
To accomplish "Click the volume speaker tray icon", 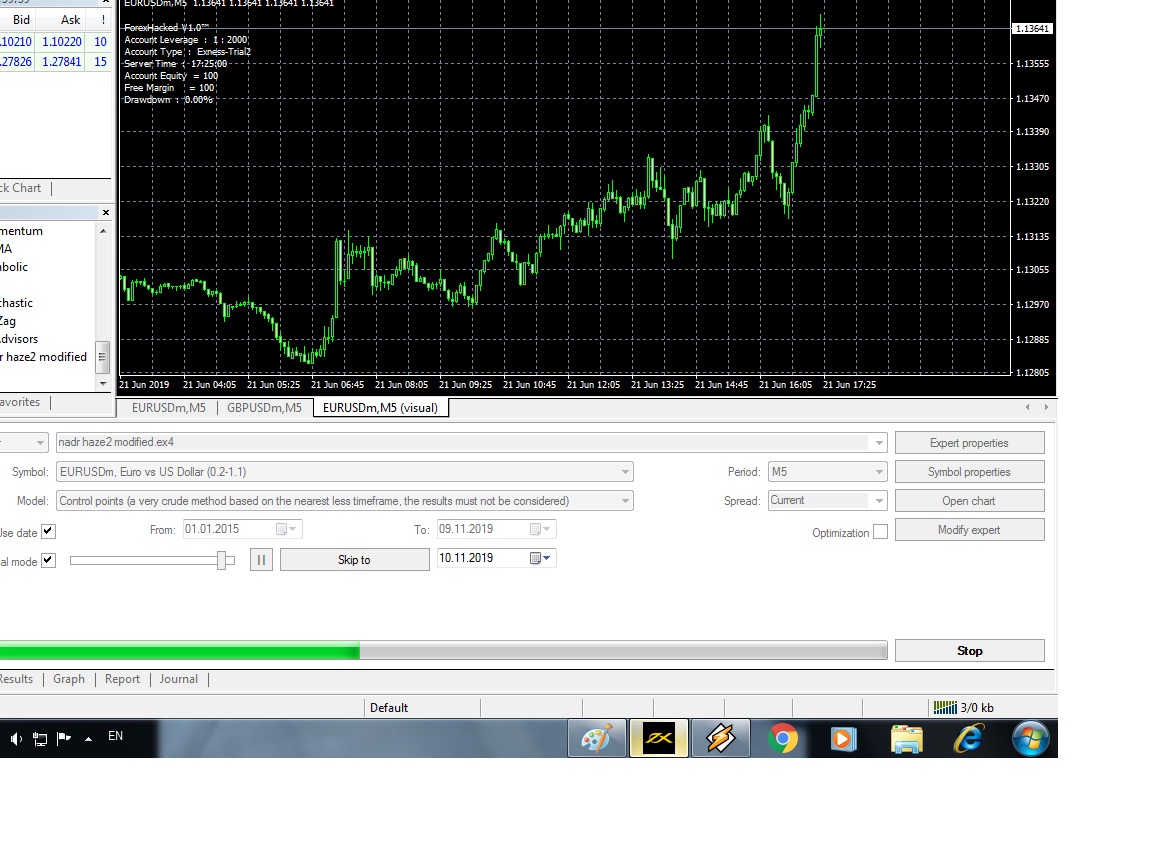I will (x=16, y=738).
